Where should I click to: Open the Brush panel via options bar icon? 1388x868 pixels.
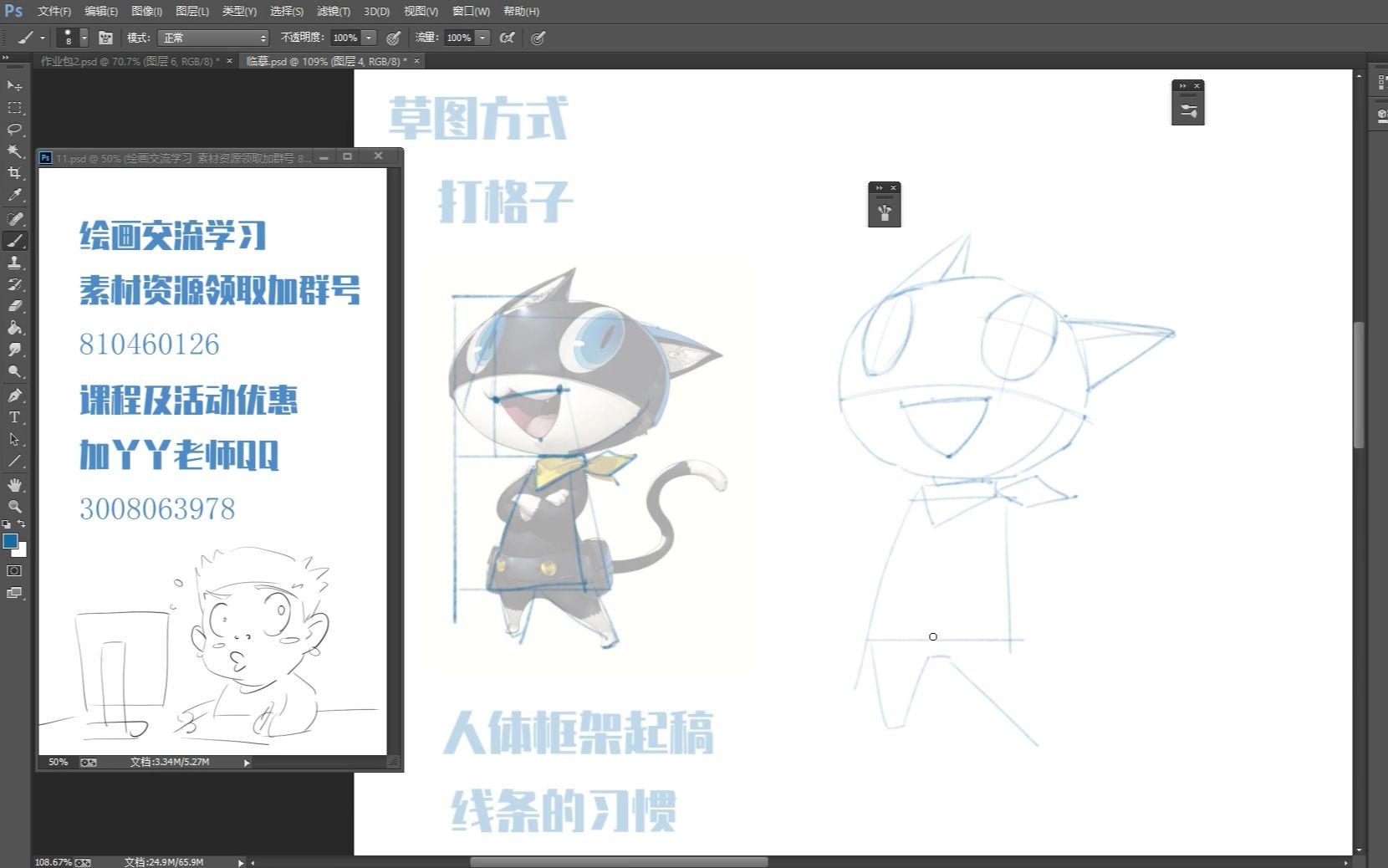coord(105,38)
